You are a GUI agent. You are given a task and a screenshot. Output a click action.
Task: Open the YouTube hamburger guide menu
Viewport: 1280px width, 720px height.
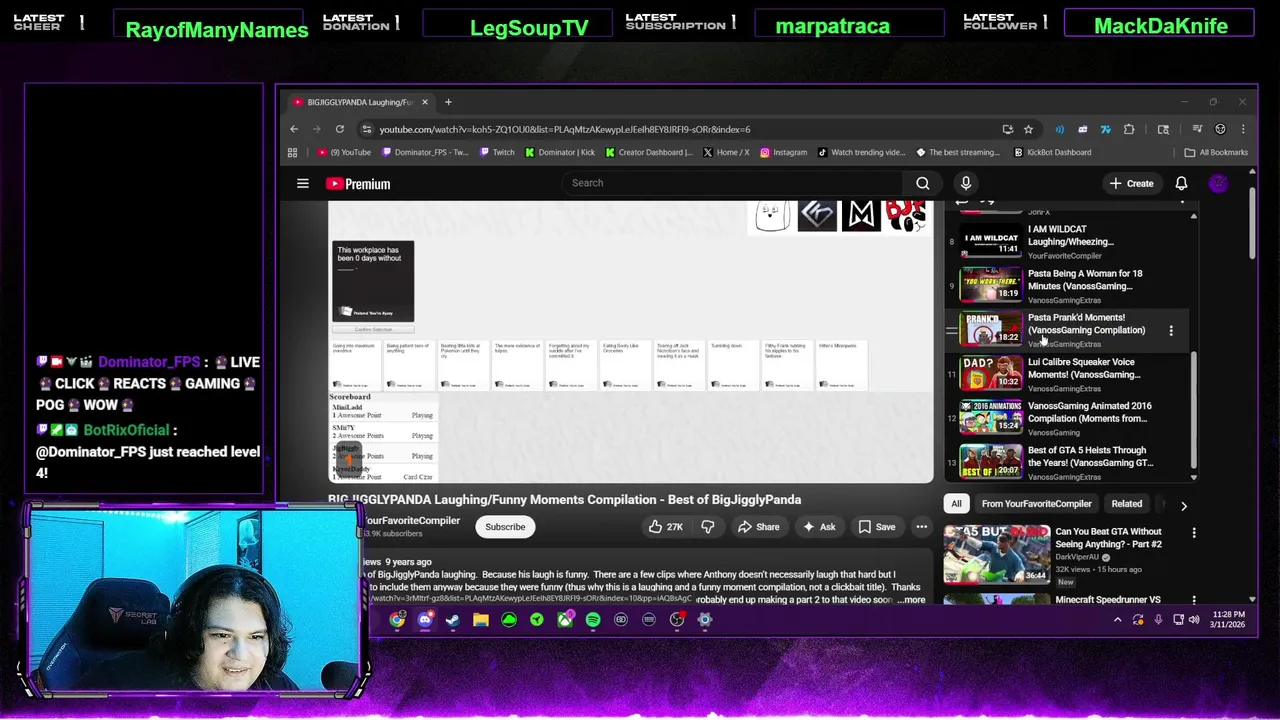302,183
